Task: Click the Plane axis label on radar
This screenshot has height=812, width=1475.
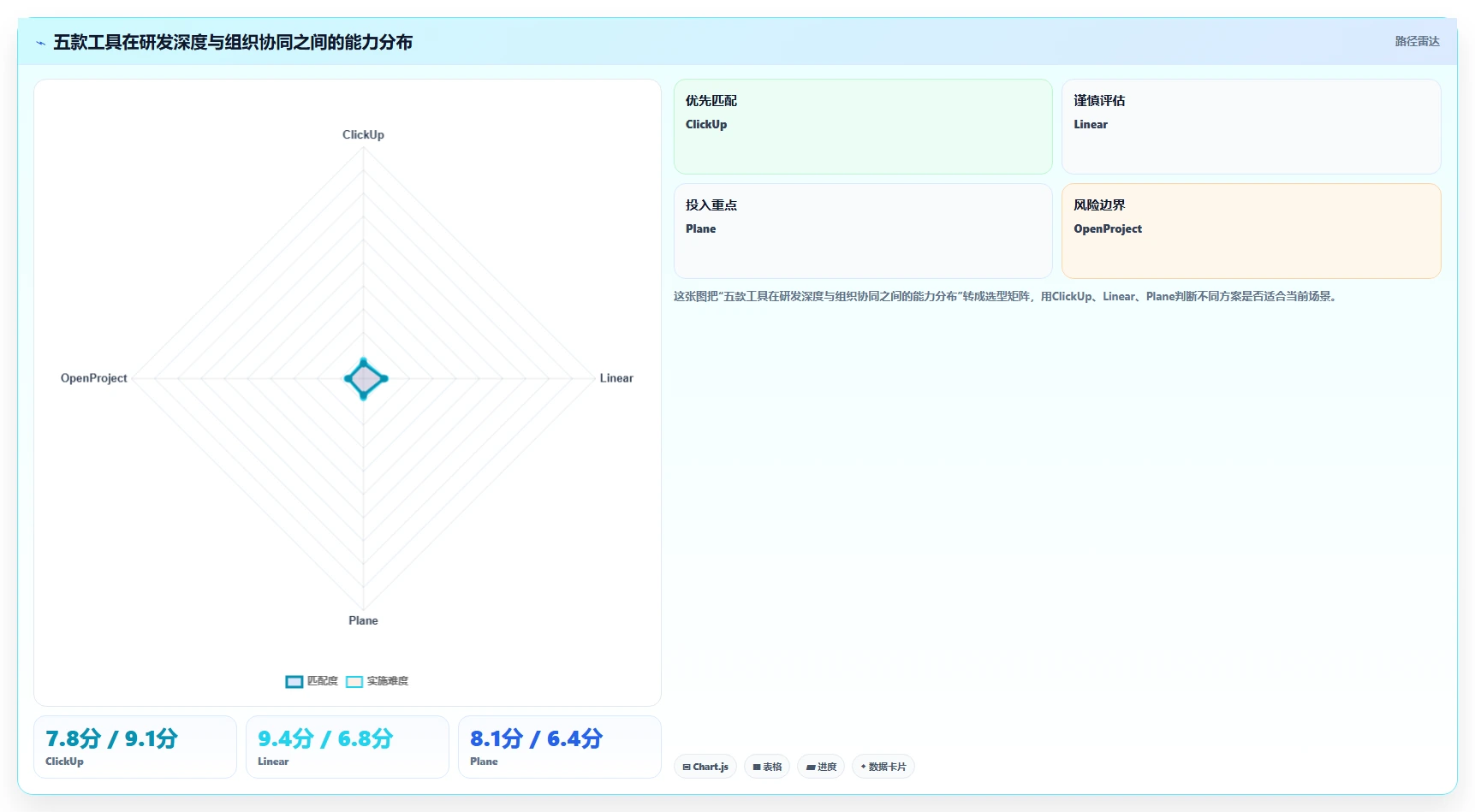Action: 363,621
